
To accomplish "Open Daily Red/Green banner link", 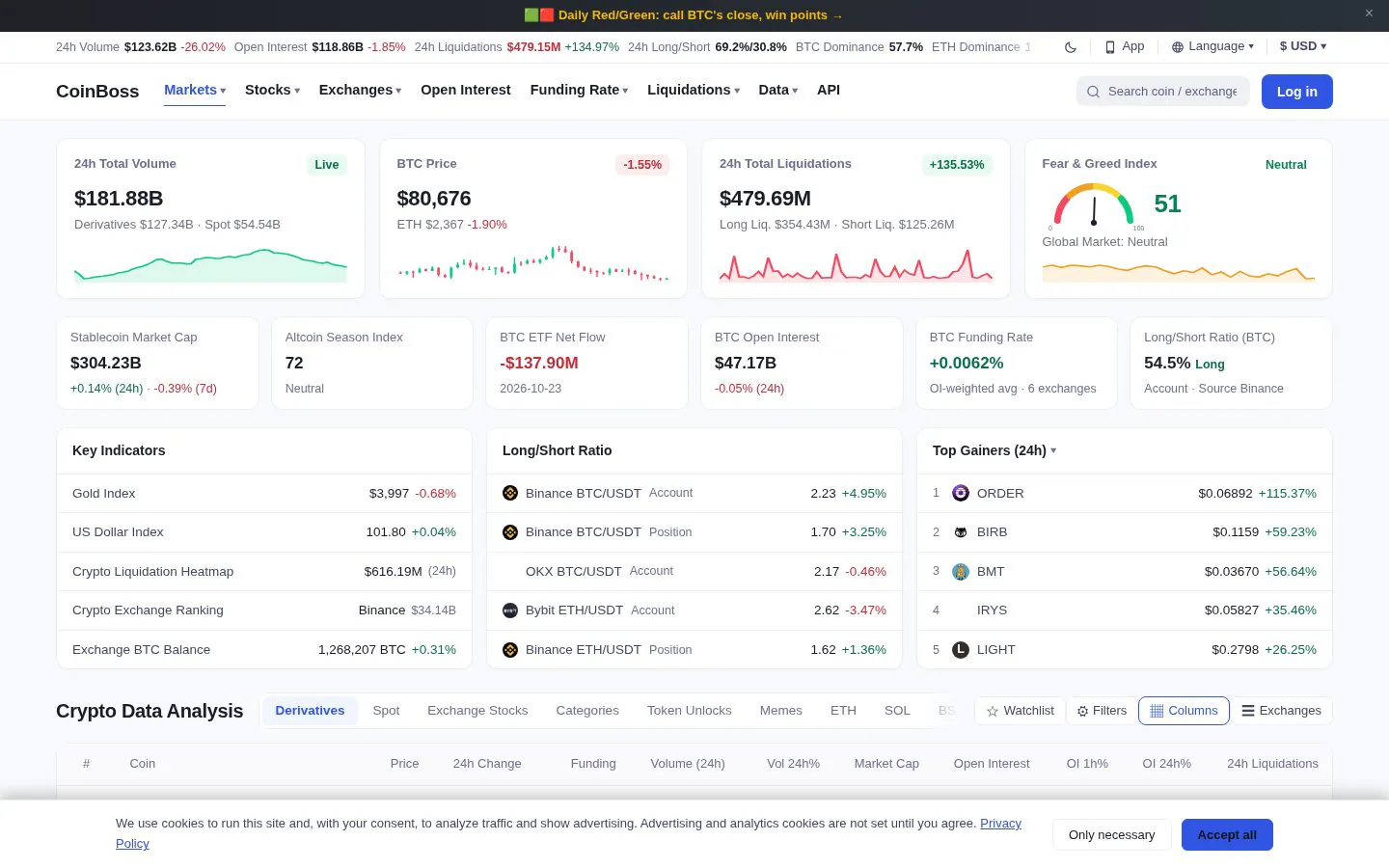I will pyautogui.click(x=684, y=14).
